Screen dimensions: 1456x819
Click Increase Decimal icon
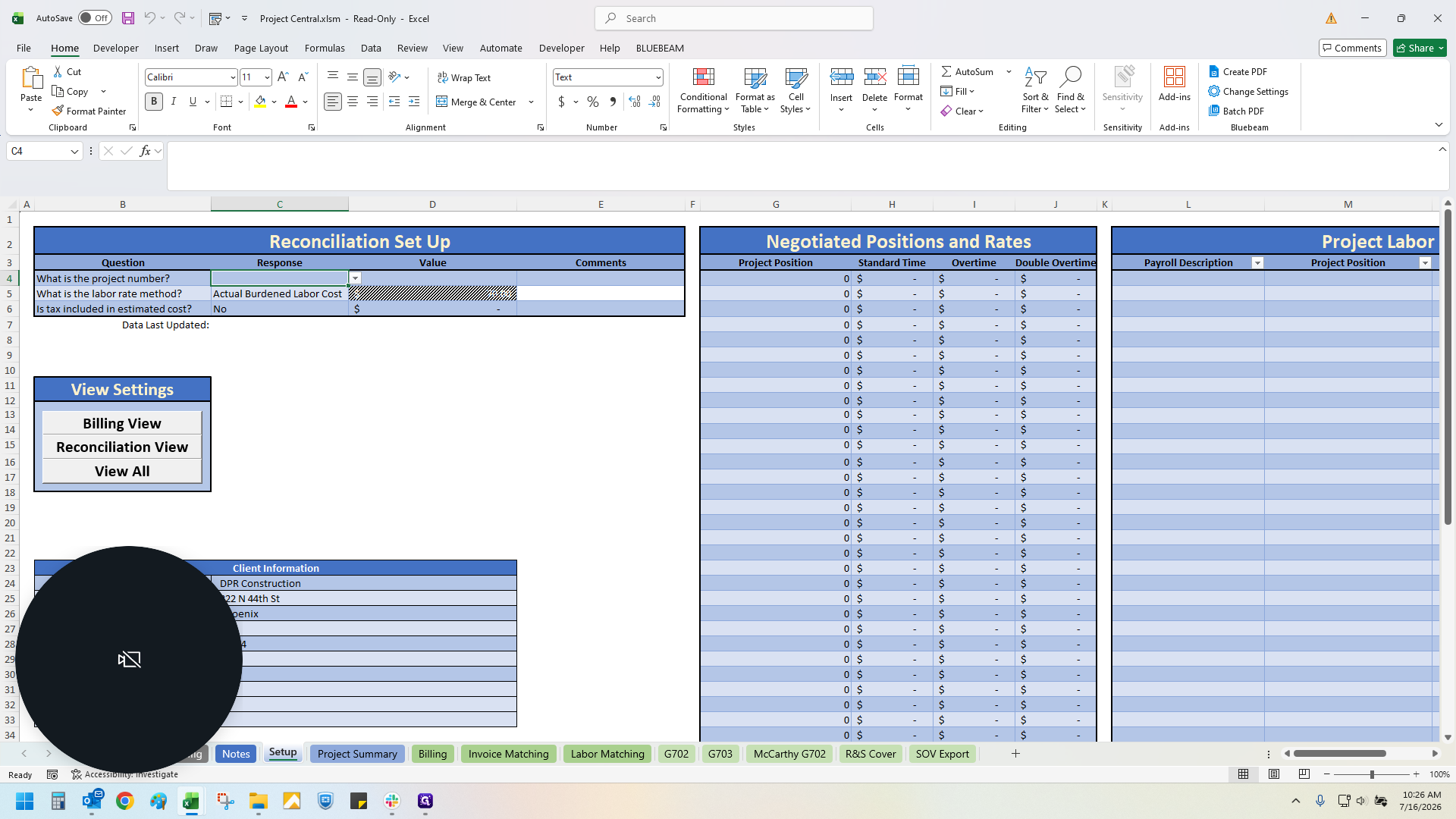coord(635,102)
